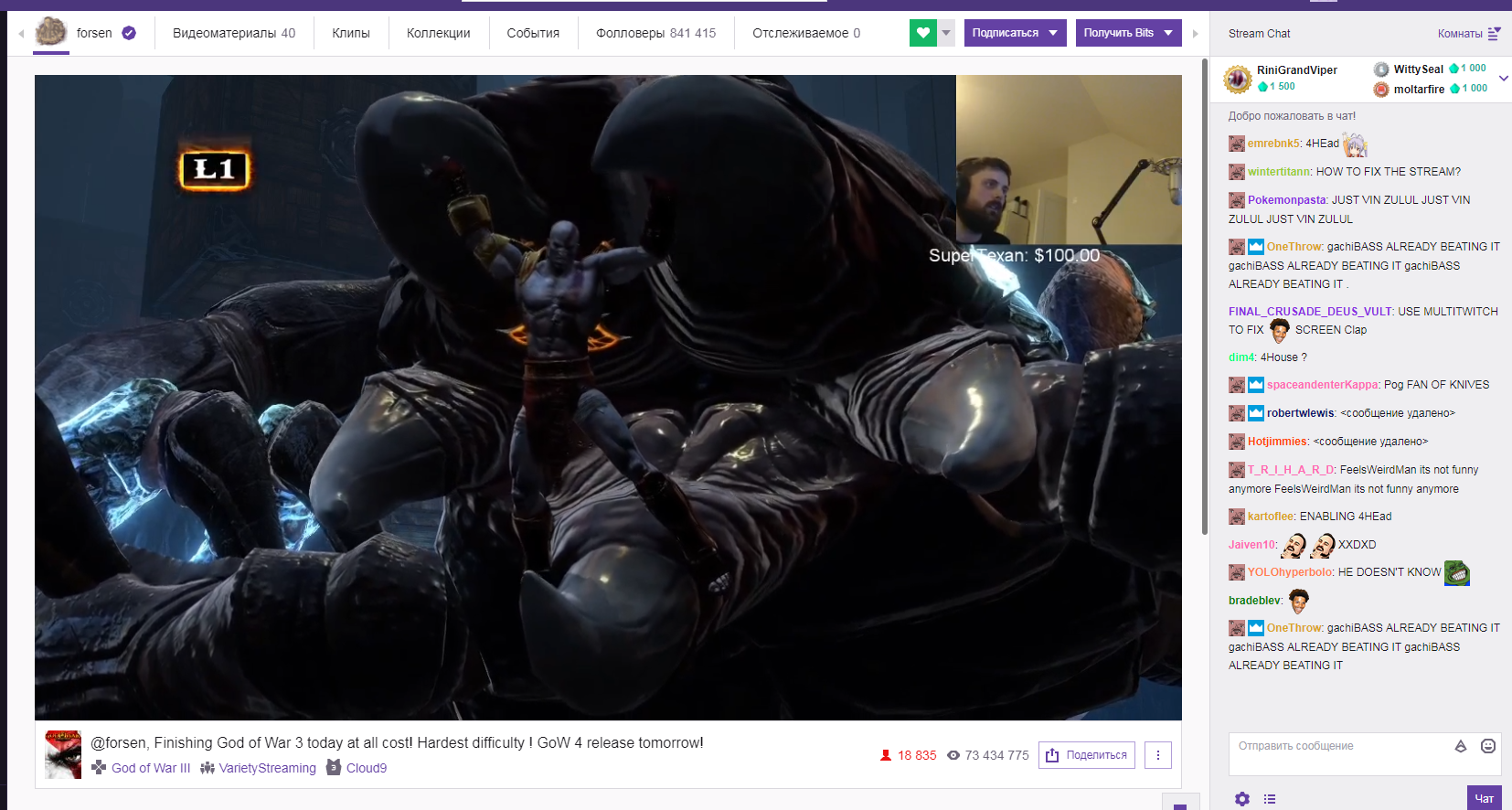Open chat settings gear
Viewport: 1512px width, 810px height.
click(x=1241, y=799)
